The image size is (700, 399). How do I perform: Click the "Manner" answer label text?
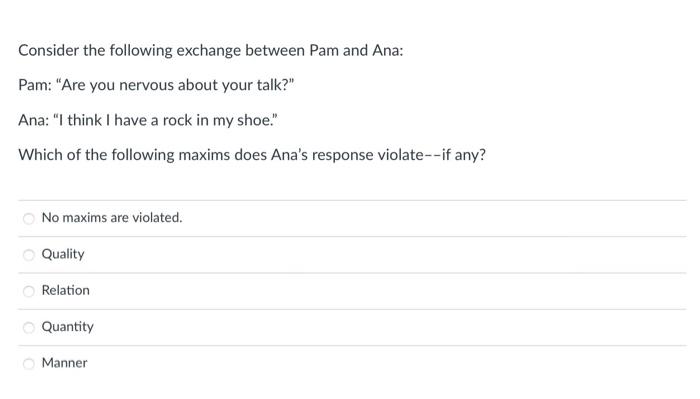point(64,363)
